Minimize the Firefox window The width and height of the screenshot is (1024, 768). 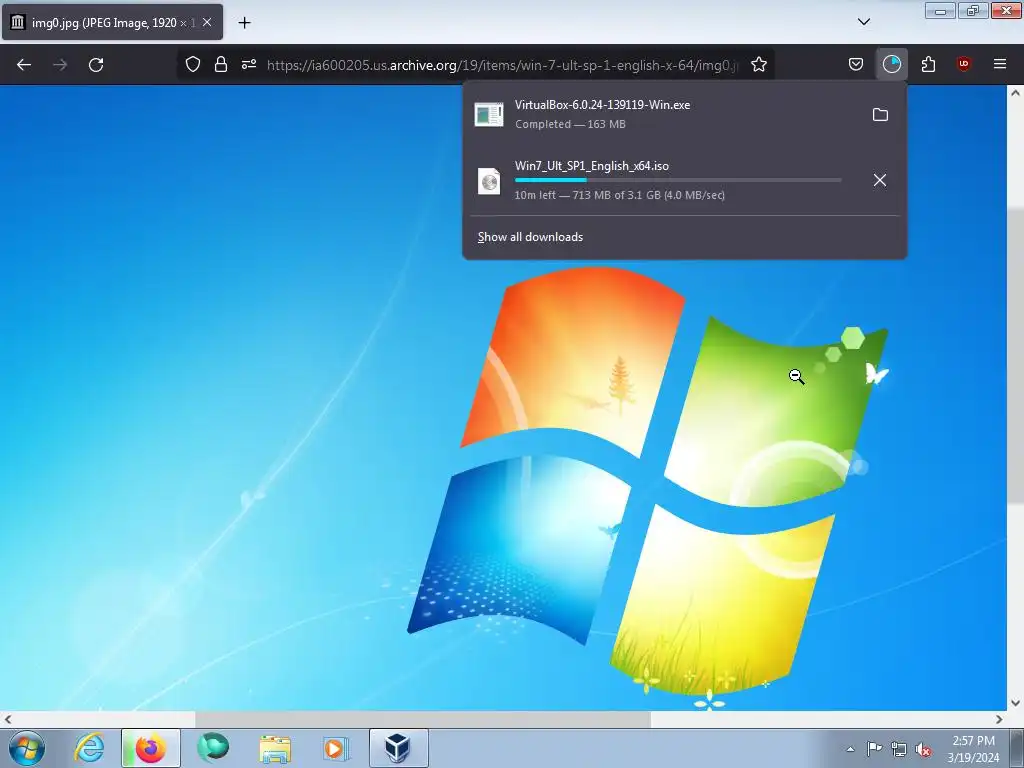940,10
